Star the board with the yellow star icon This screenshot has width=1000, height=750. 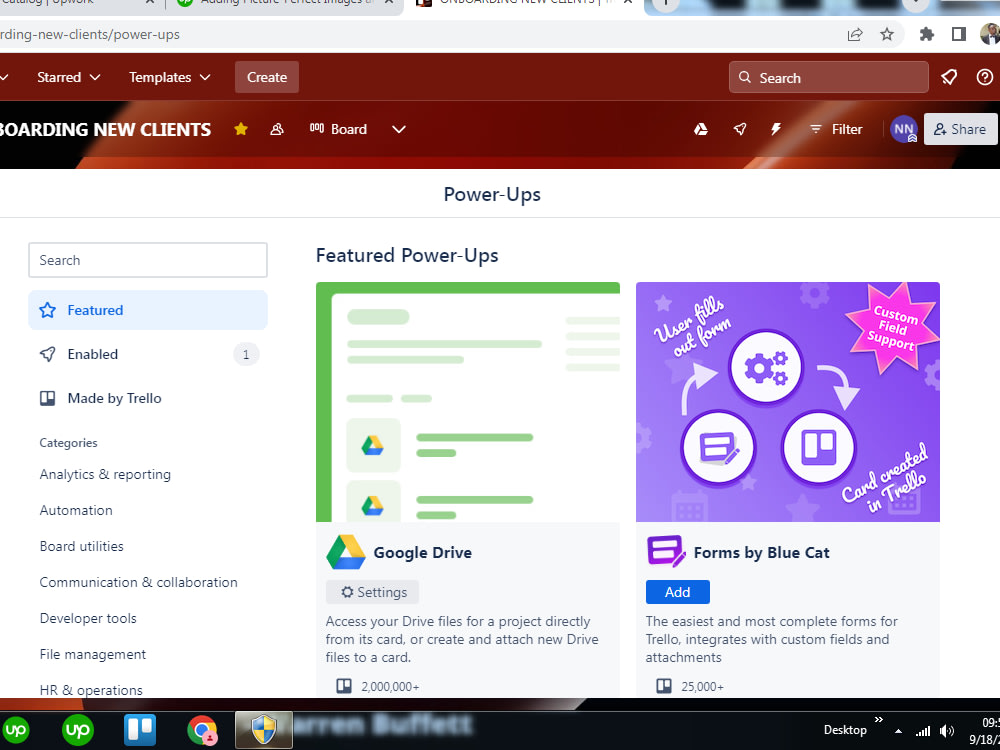tap(240, 129)
